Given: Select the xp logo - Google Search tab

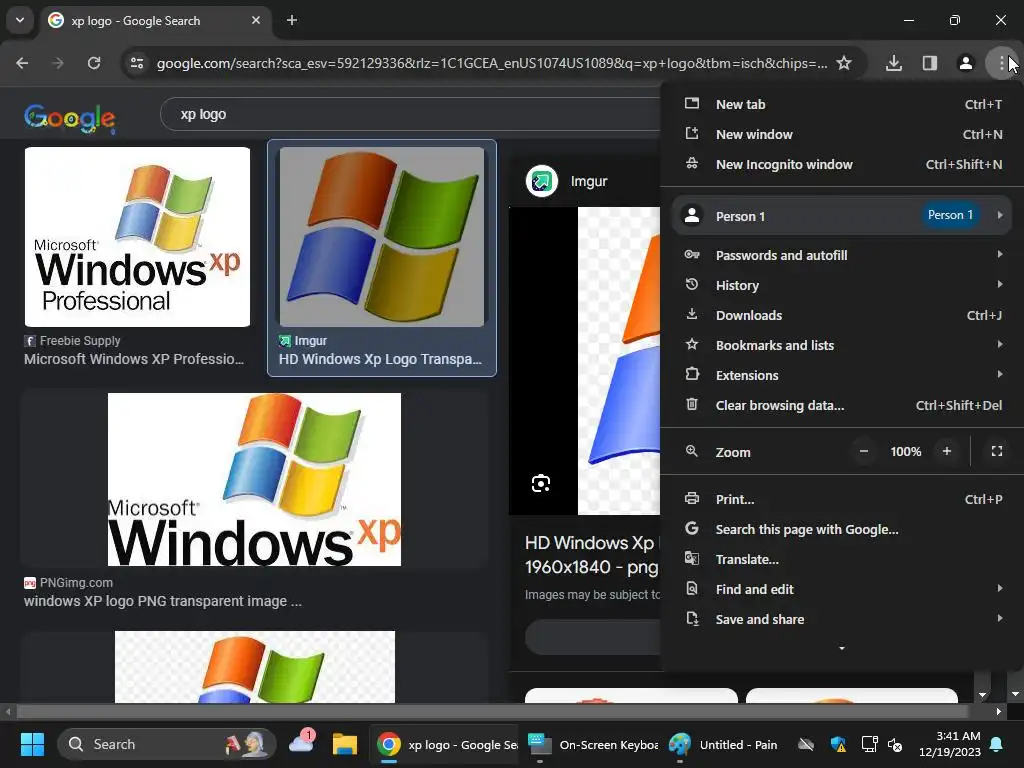Looking at the screenshot, I should pyautogui.click(x=157, y=21).
